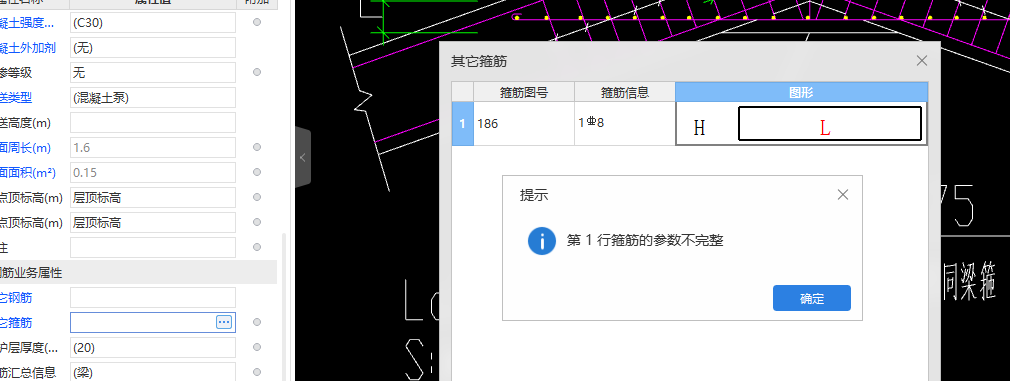Image resolution: width=1010 pixels, height=381 pixels.
Task: Toggle the additional circle for 面面积 row
Action: pyautogui.click(x=257, y=172)
